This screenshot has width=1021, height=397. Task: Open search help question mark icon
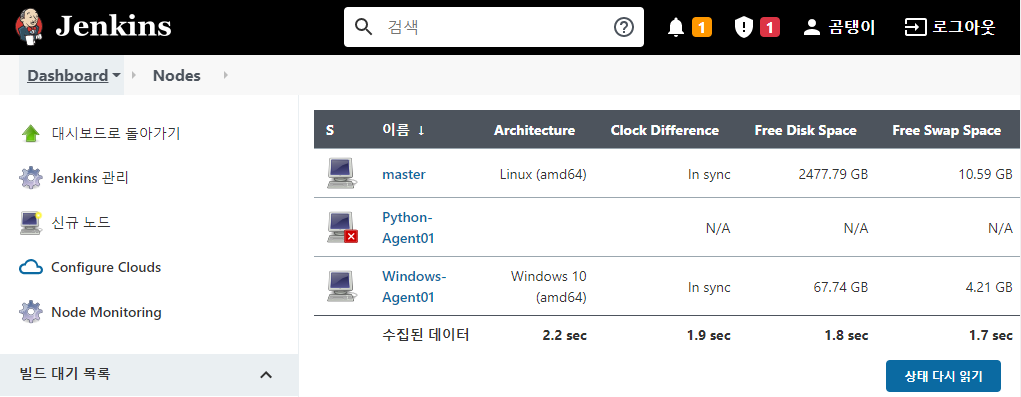(x=624, y=27)
